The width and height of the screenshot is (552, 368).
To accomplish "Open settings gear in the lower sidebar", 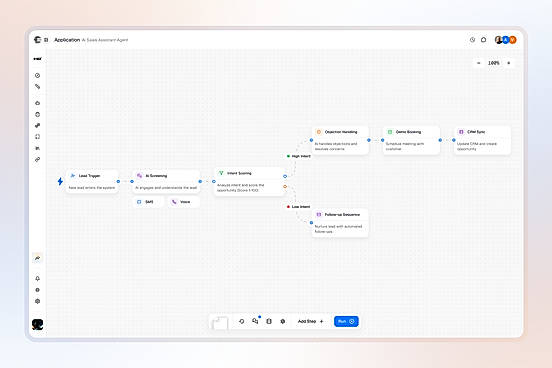I will coord(38,301).
